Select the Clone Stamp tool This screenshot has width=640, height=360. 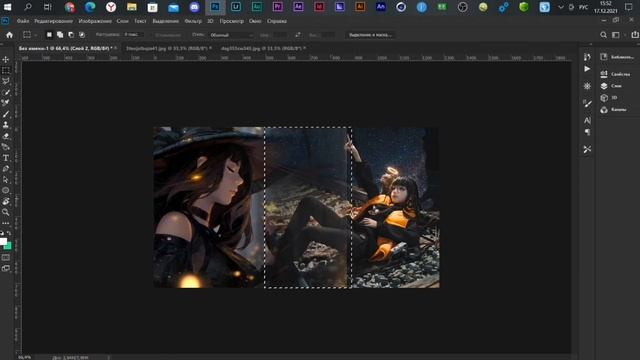tap(6, 125)
